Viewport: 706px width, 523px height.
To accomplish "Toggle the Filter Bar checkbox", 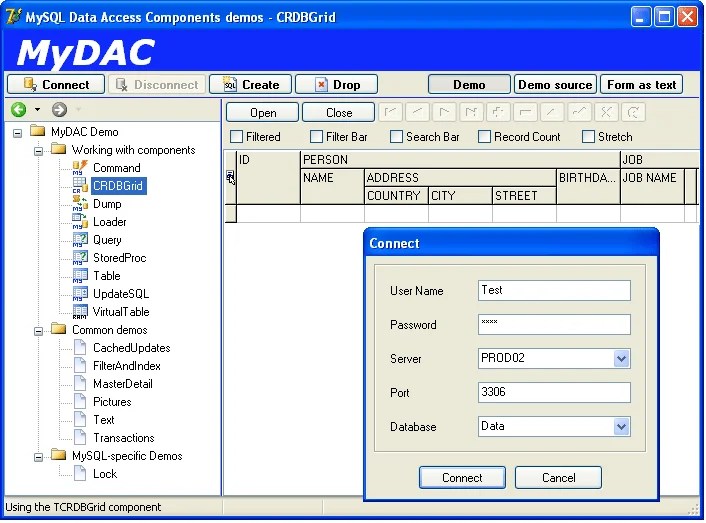I will [x=317, y=136].
